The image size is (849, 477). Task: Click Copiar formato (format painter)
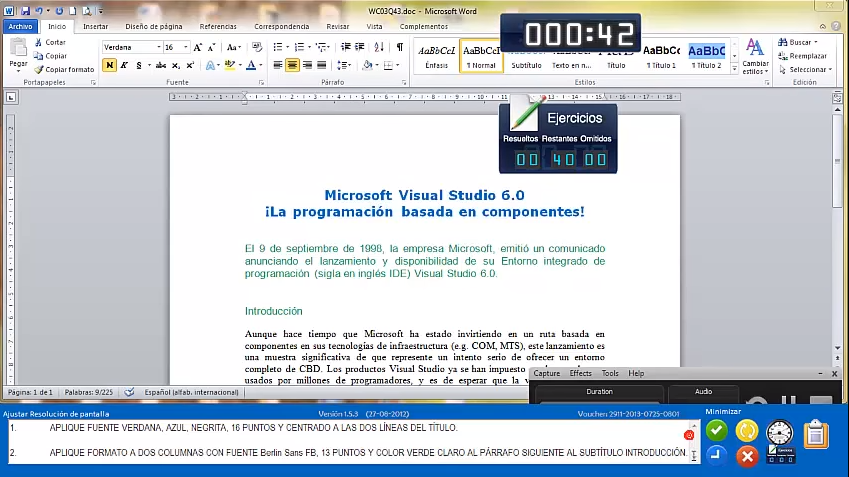[64, 69]
